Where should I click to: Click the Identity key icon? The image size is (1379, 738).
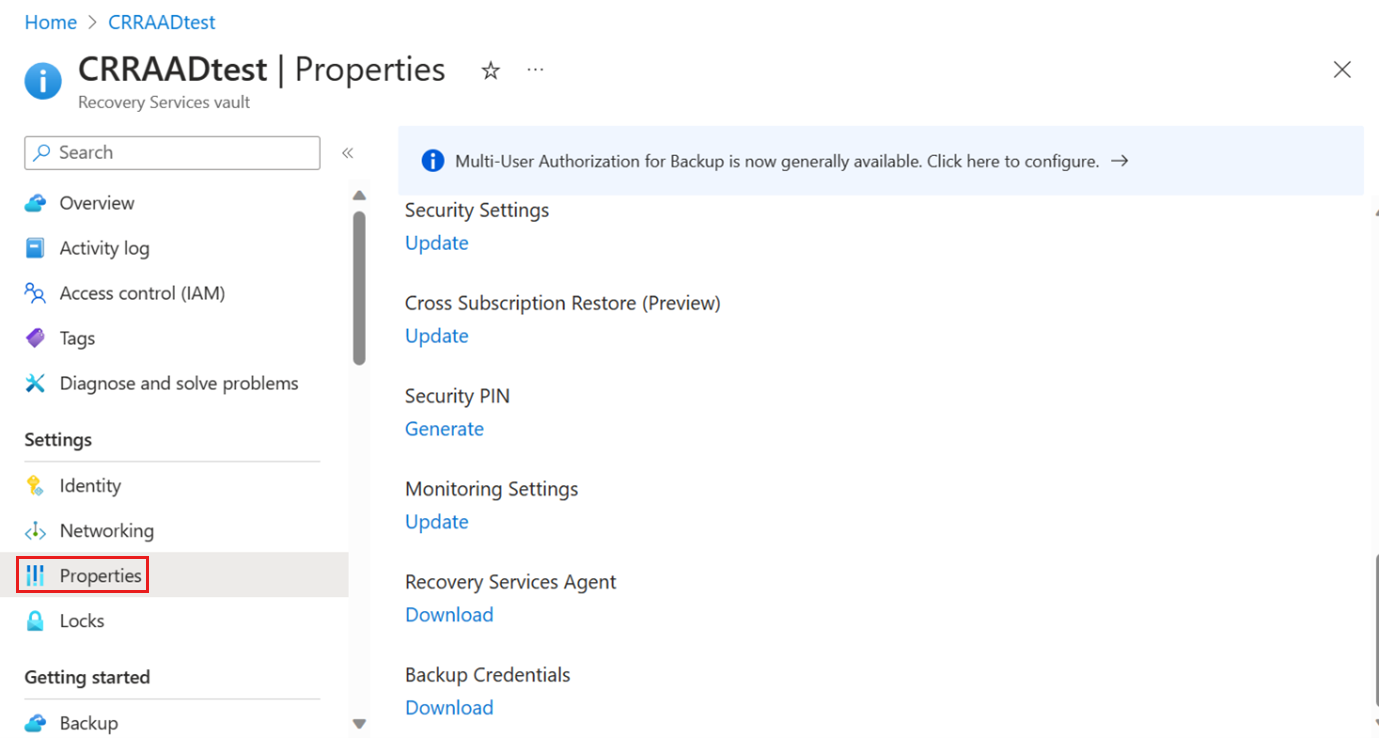36,486
